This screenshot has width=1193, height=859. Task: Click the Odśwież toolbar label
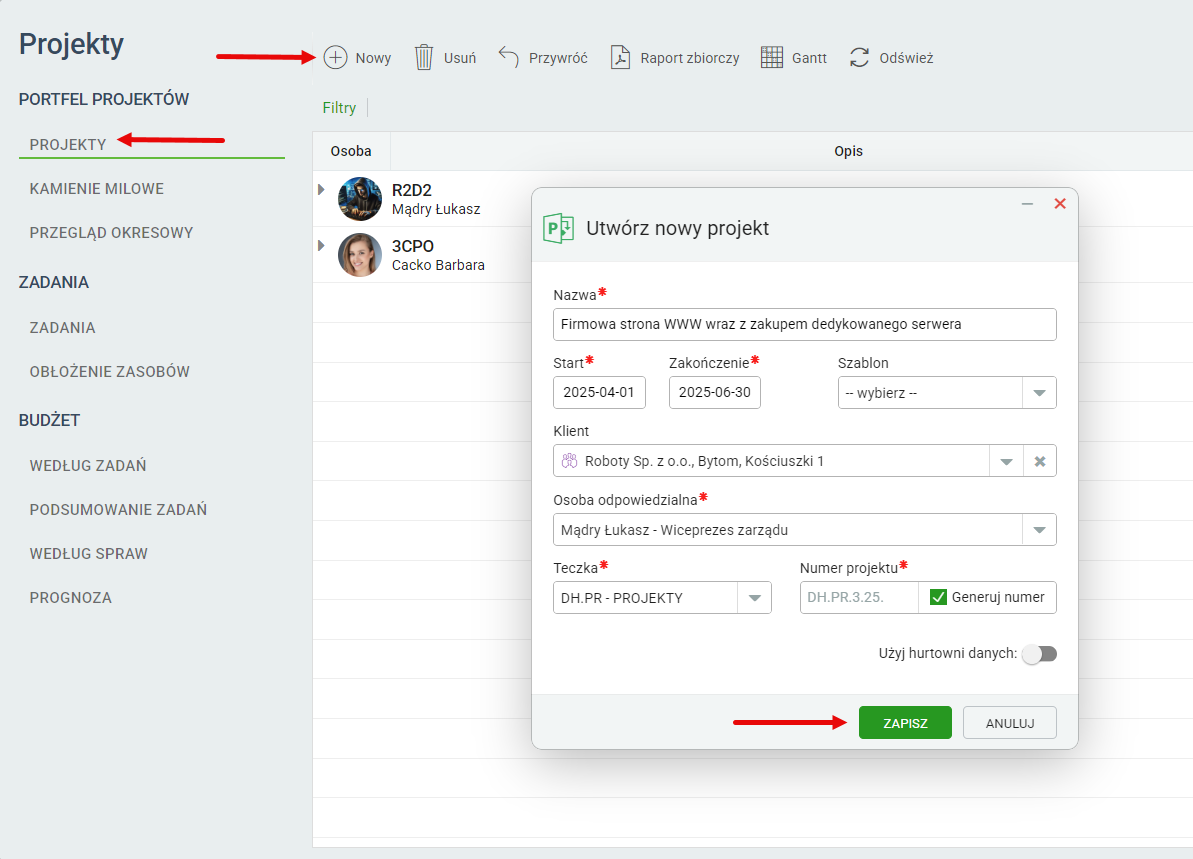coord(906,59)
